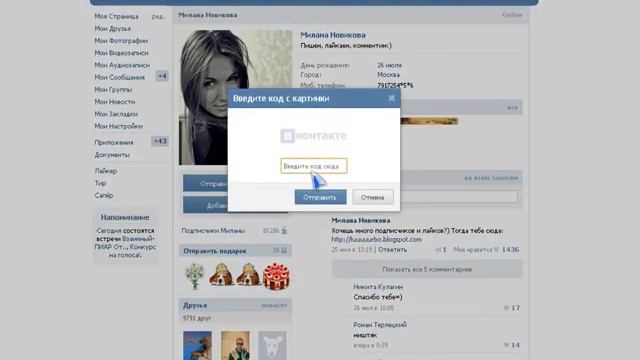
Task: Open Мои Сообщения
Action: [x=120, y=77]
